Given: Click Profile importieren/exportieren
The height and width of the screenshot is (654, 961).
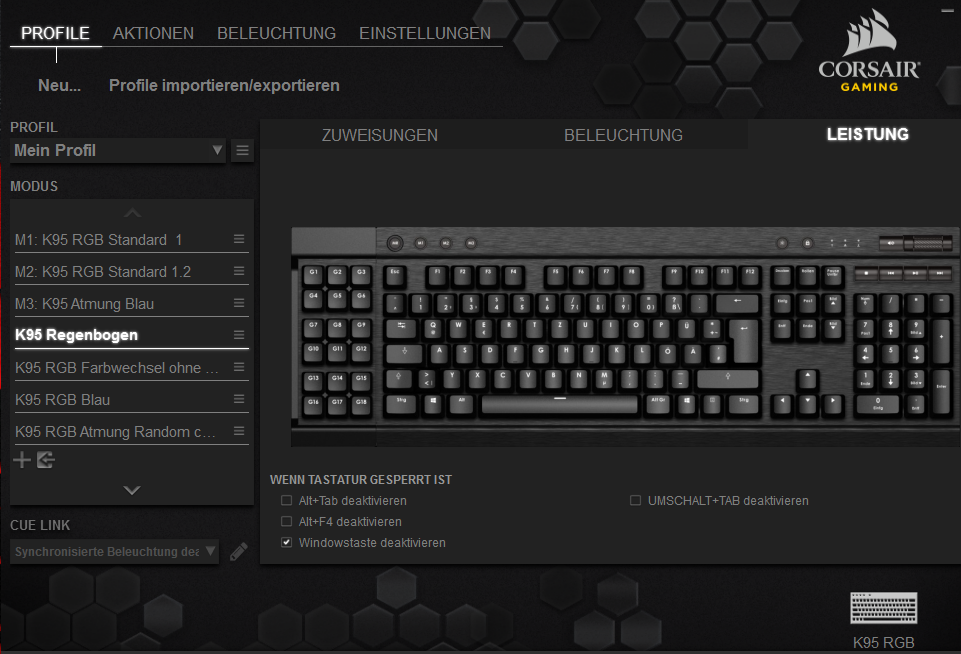Looking at the screenshot, I should pyautogui.click(x=224, y=85).
